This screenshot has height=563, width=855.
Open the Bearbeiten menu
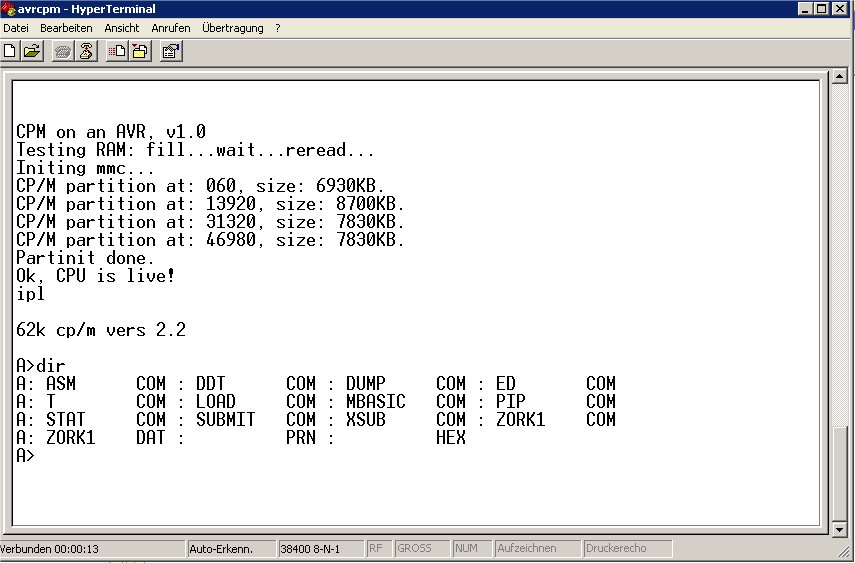tap(66, 28)
